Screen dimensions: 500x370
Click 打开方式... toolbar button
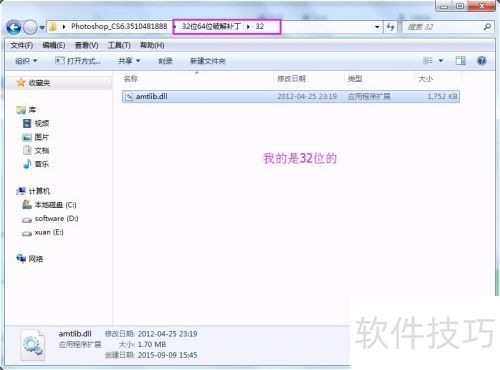(x=78, y=61)
